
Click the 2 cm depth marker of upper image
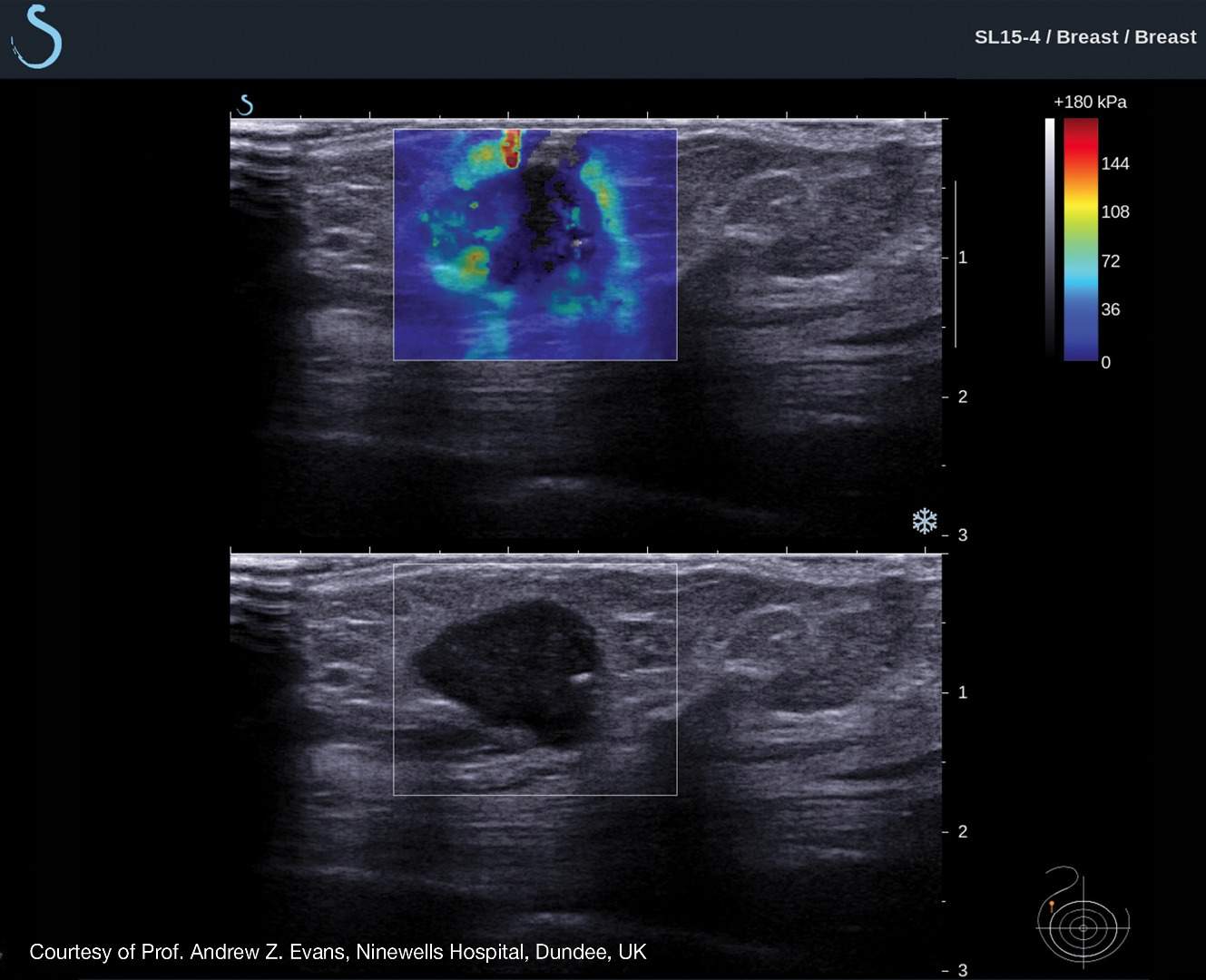[962, 397]
